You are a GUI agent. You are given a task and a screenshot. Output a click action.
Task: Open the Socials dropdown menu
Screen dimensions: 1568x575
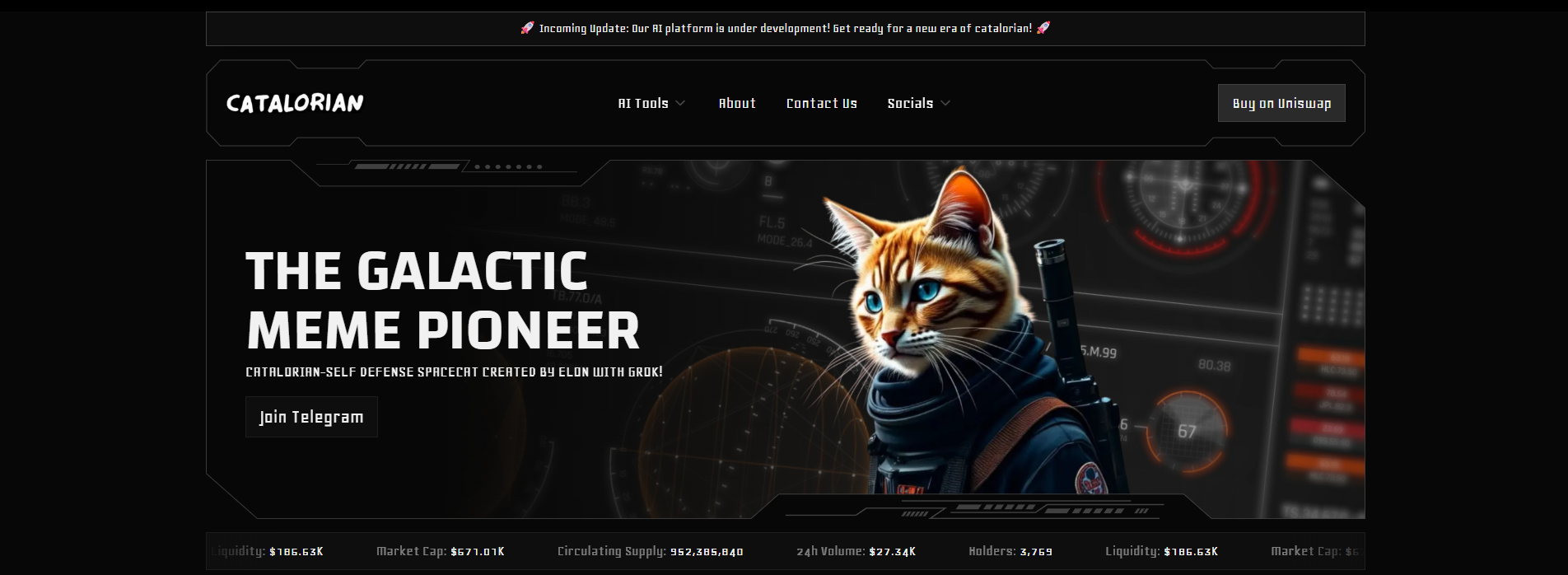click(919, 103)
